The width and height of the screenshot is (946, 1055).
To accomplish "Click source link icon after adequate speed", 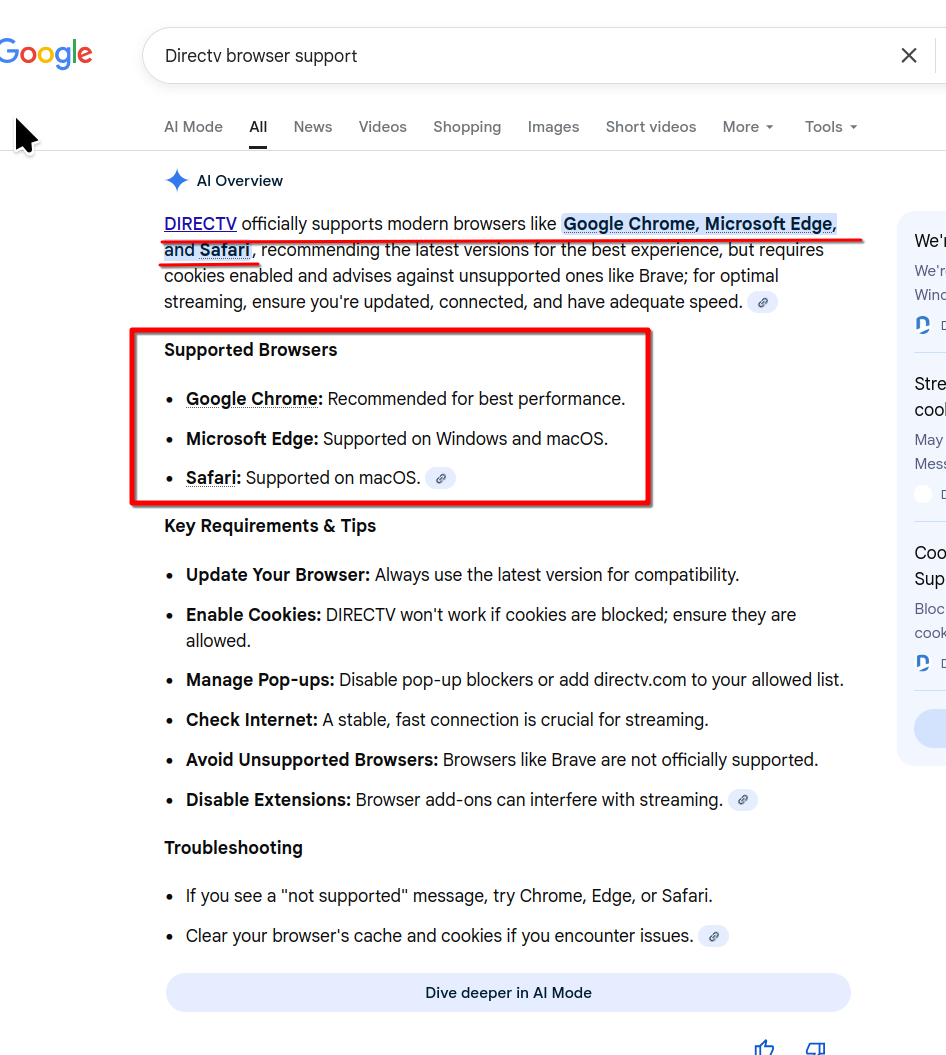I will tap(763, 303).
